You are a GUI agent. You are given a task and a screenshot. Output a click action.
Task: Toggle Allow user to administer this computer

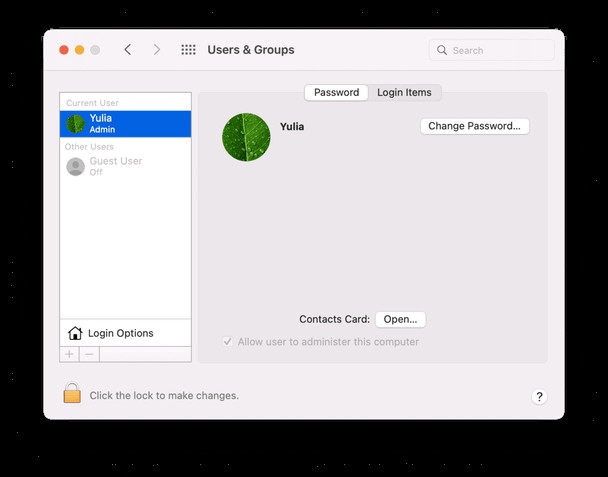tap(227, 342)
